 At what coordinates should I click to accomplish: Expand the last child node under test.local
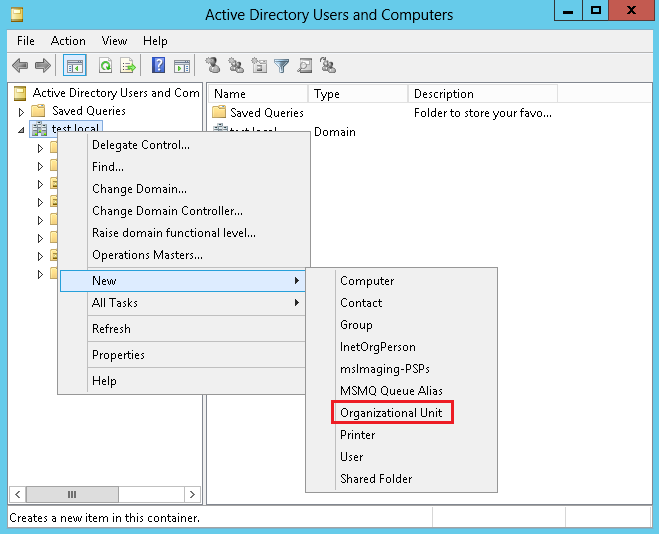pos(40,274)
